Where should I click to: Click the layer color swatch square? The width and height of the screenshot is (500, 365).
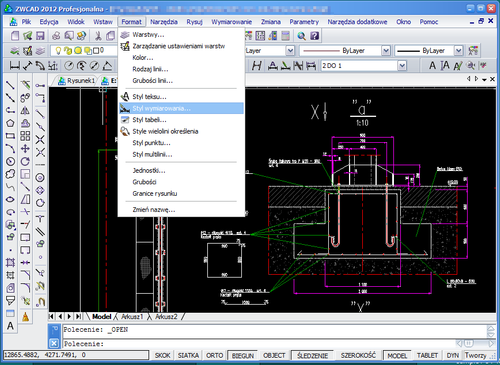coord(96,51)
